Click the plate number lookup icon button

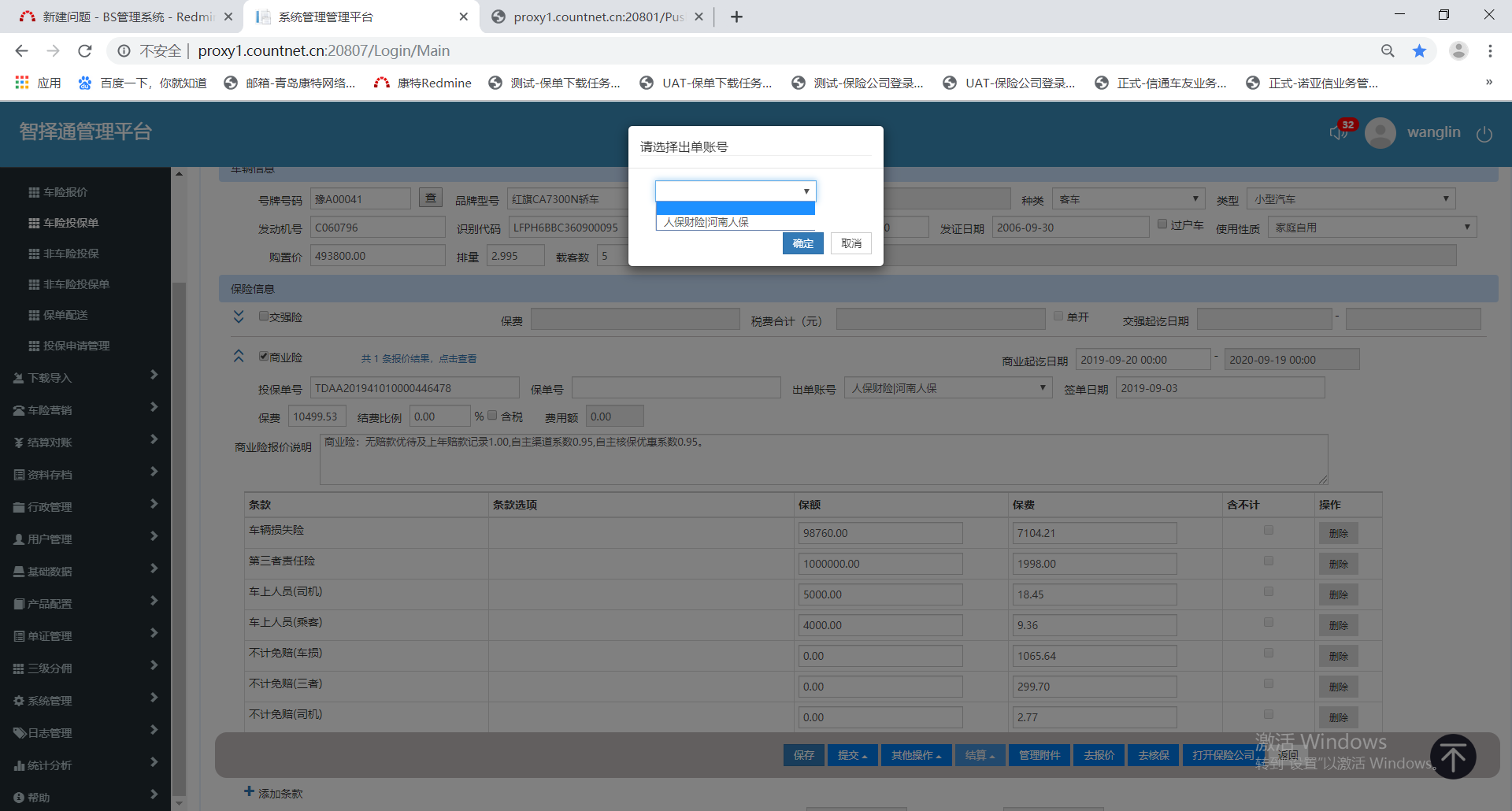(431, 198)
